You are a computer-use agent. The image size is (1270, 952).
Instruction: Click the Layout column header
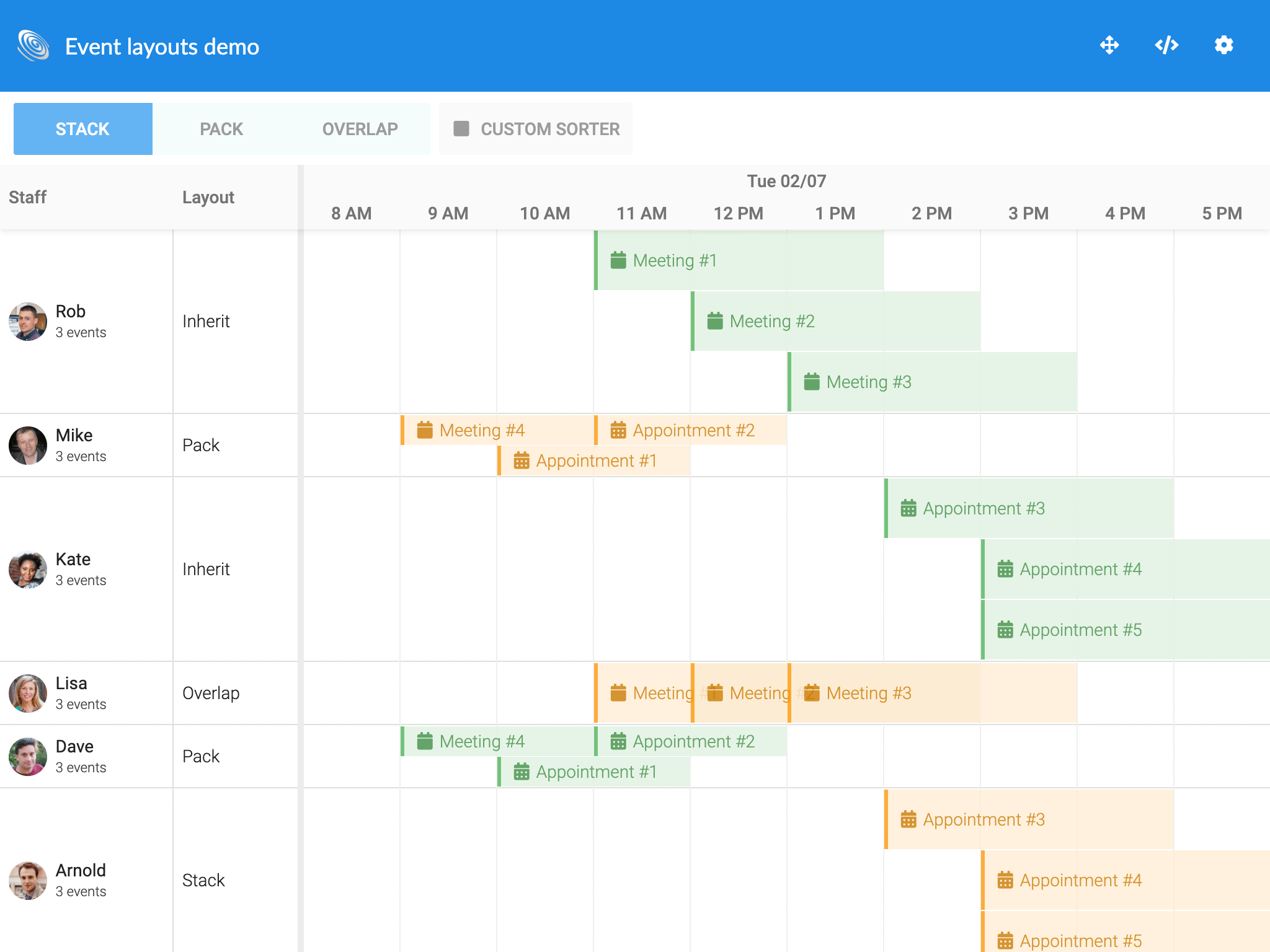208,197
